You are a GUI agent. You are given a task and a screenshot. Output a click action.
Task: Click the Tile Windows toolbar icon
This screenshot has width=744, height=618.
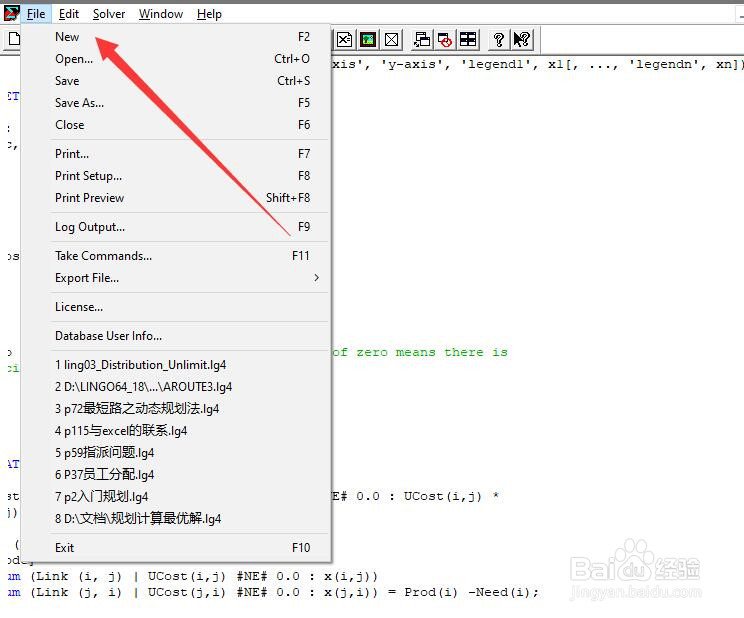(468, 39)
